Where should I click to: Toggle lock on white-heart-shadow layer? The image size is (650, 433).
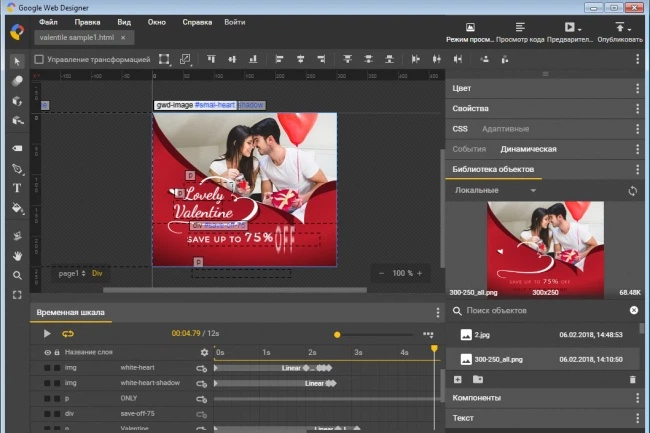pos(56,383)
